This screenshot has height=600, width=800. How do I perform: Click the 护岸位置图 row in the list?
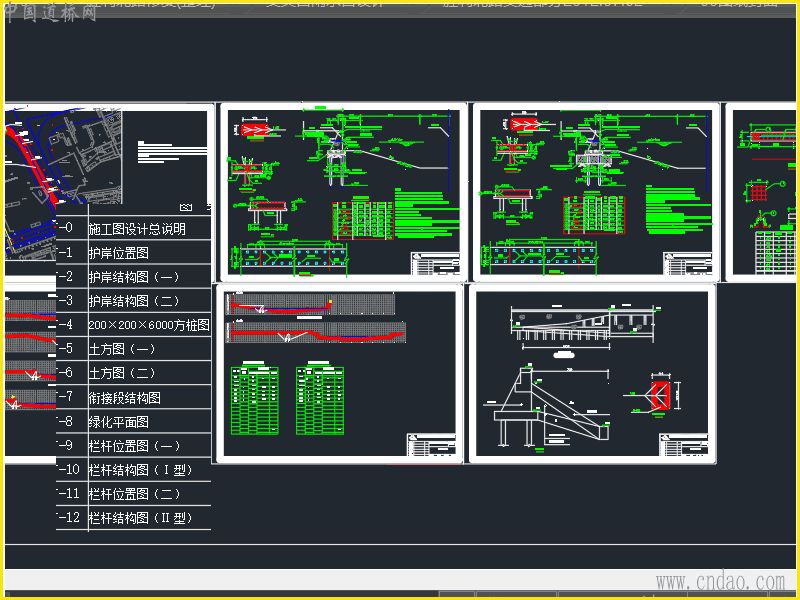[x=119, y=253]
